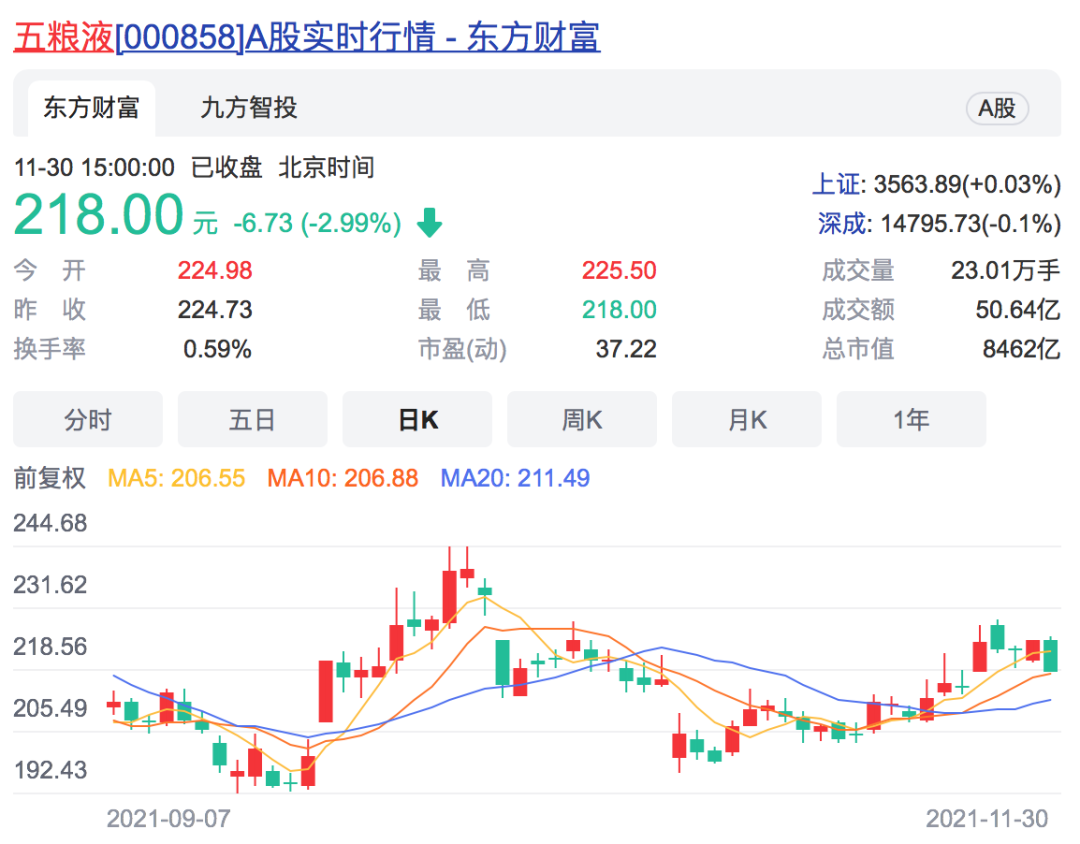Open the 深成 index link

(839, 224)
